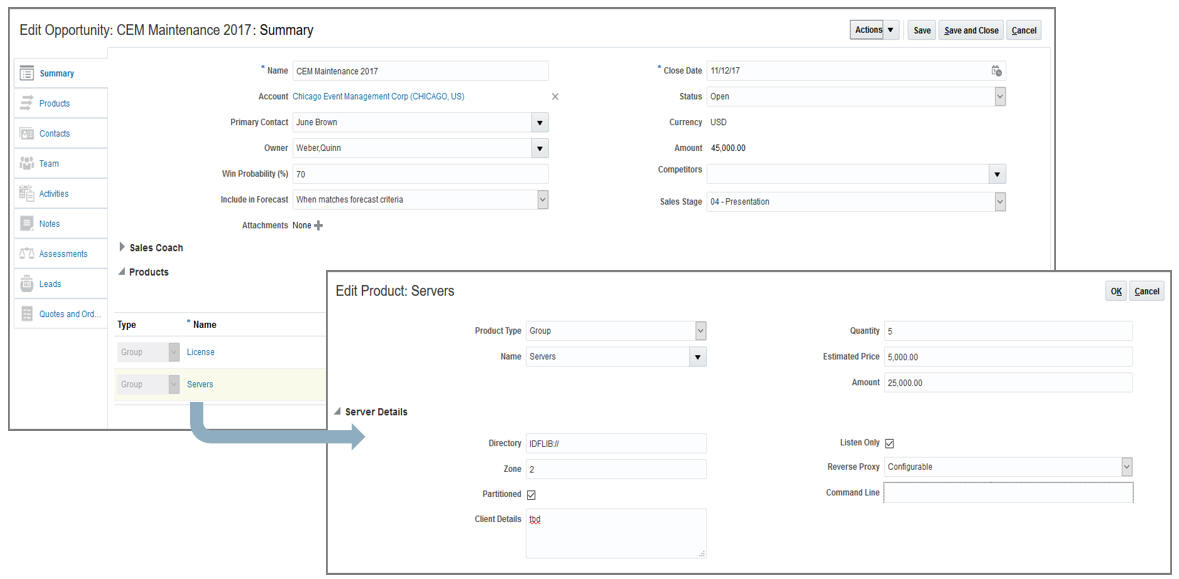Click the OK button in Edit Product
1179x579 pixels.
tap(1116, 292)
